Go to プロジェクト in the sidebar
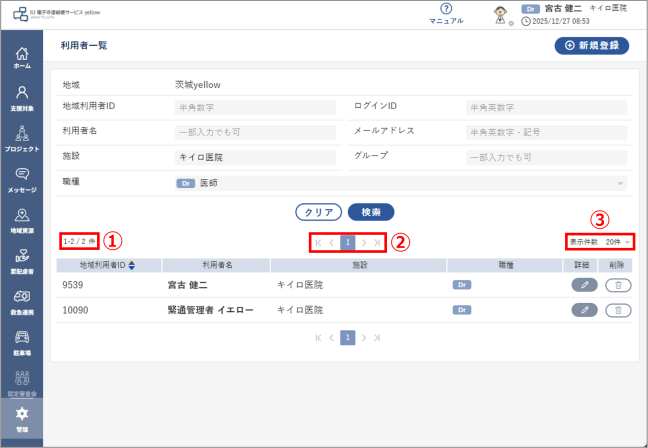 [x=22, y=138]
